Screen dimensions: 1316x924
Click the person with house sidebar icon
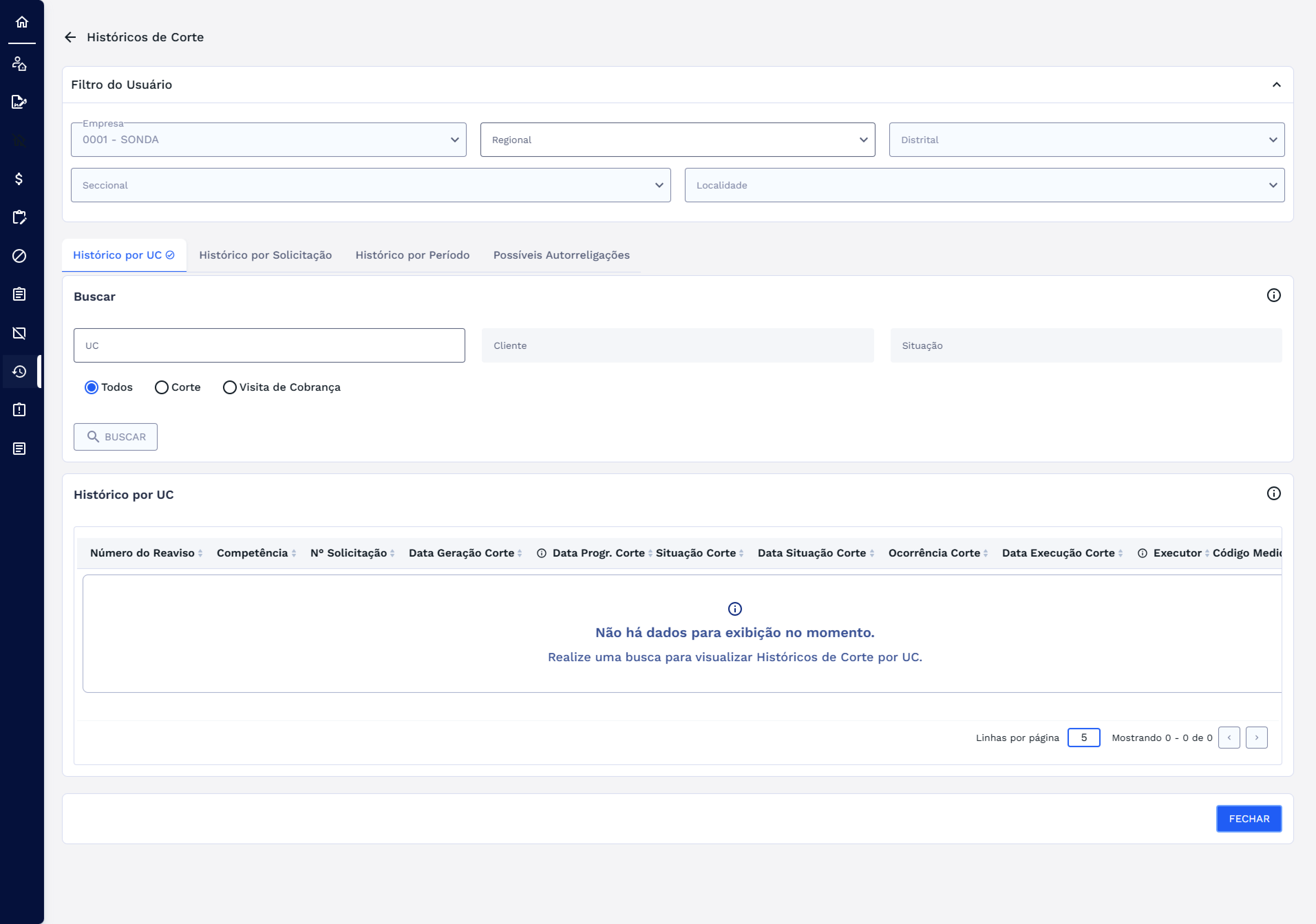pyautogui.click(x=19, y=64)
